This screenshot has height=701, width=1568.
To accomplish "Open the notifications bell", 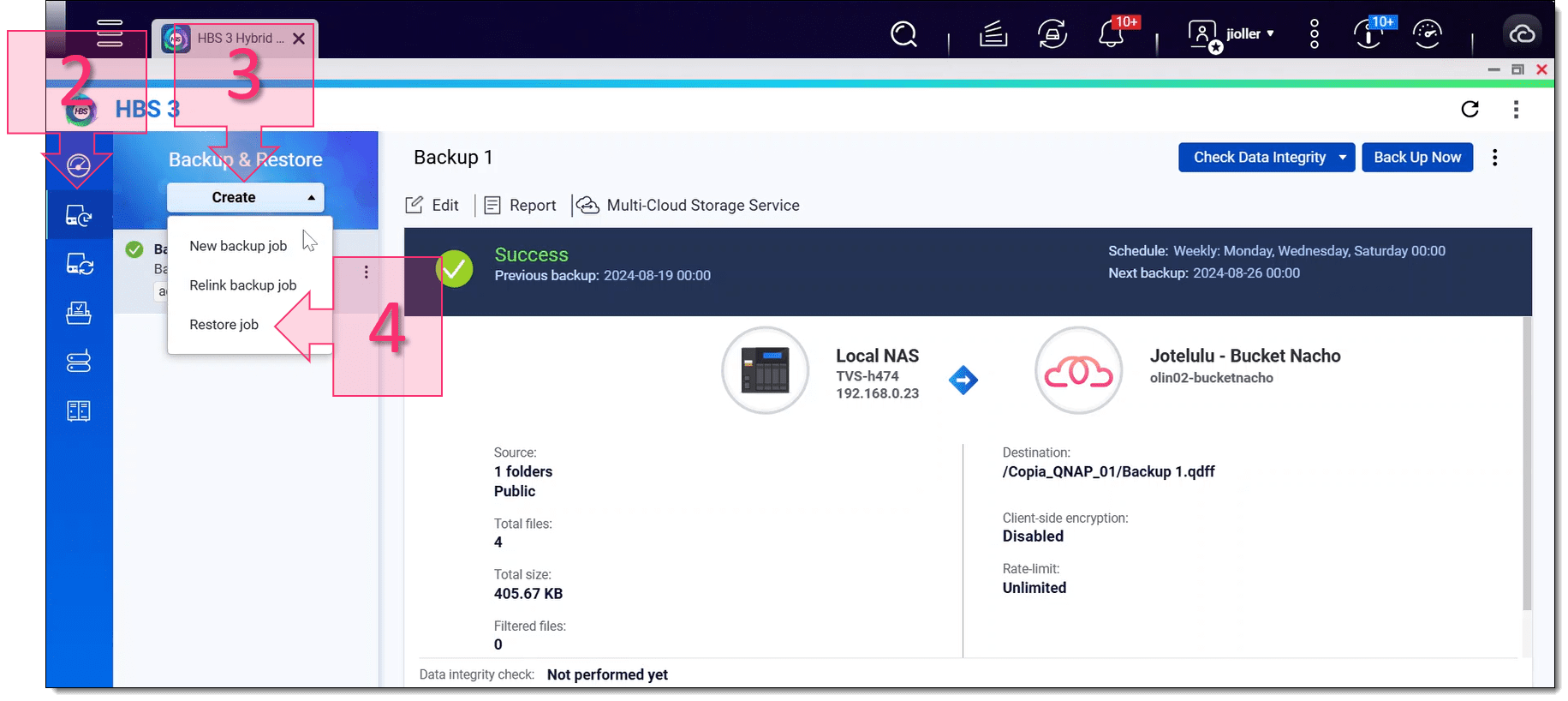I will pos(1112,34).
